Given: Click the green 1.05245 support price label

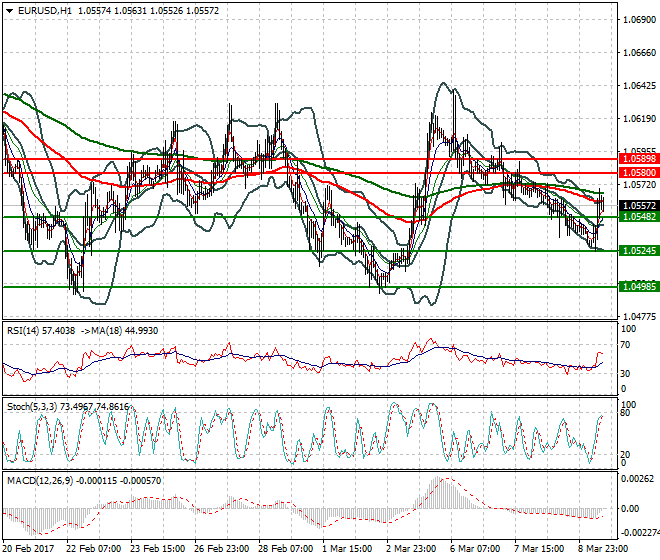Looking at the screenshot, I should tap(639, 251).
